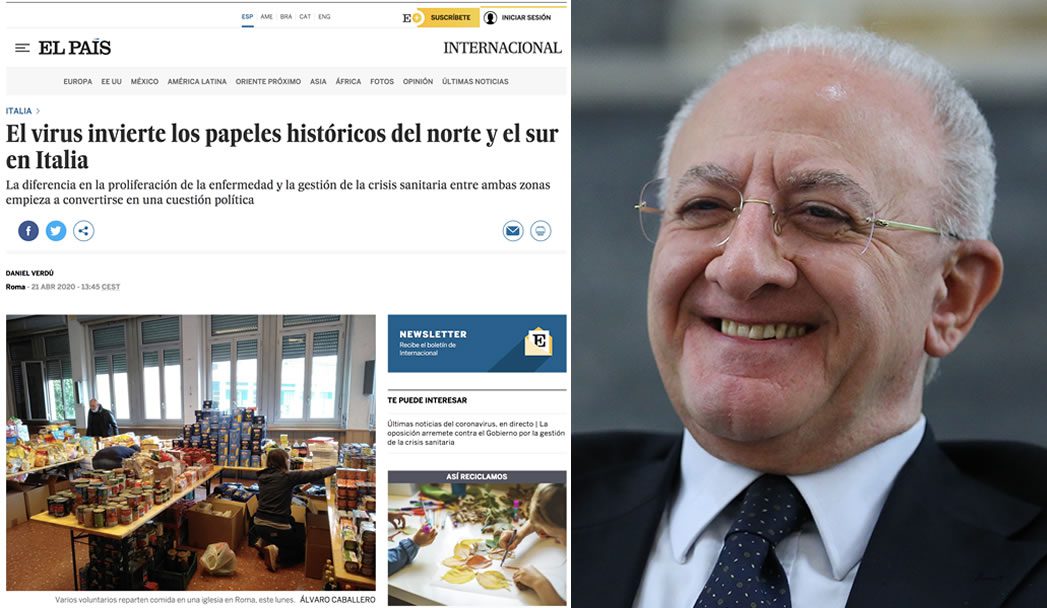Select the AME edition
1047x608 pixels.
click(x=266, y=17)
